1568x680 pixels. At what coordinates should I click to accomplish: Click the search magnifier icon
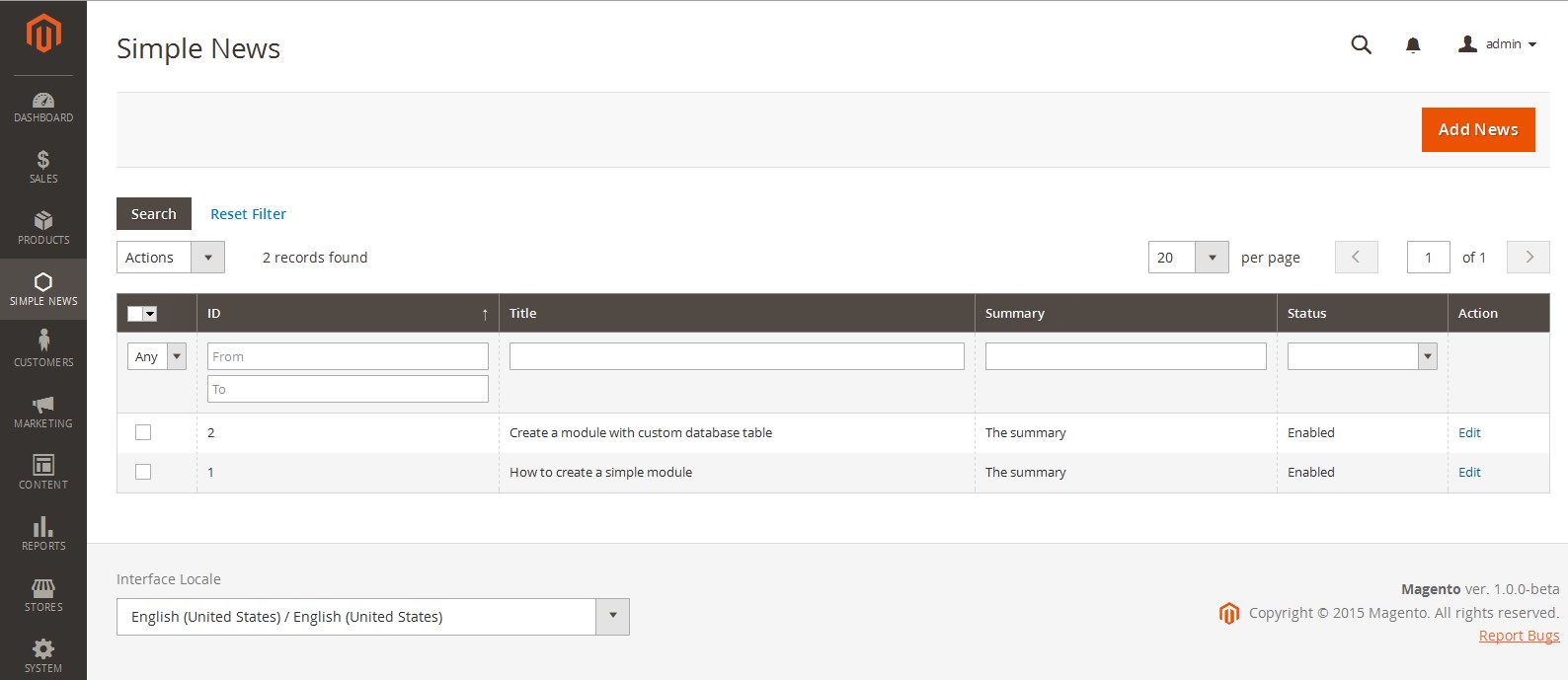pos(1361,44)
